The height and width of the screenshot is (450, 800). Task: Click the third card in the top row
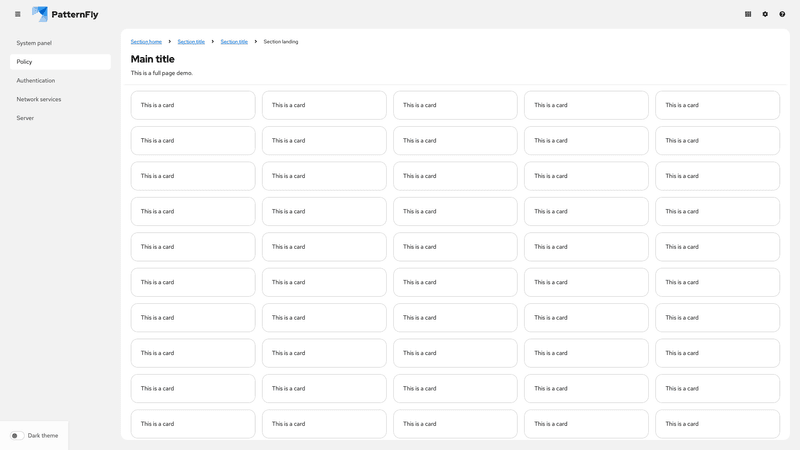tap(455, 105)
